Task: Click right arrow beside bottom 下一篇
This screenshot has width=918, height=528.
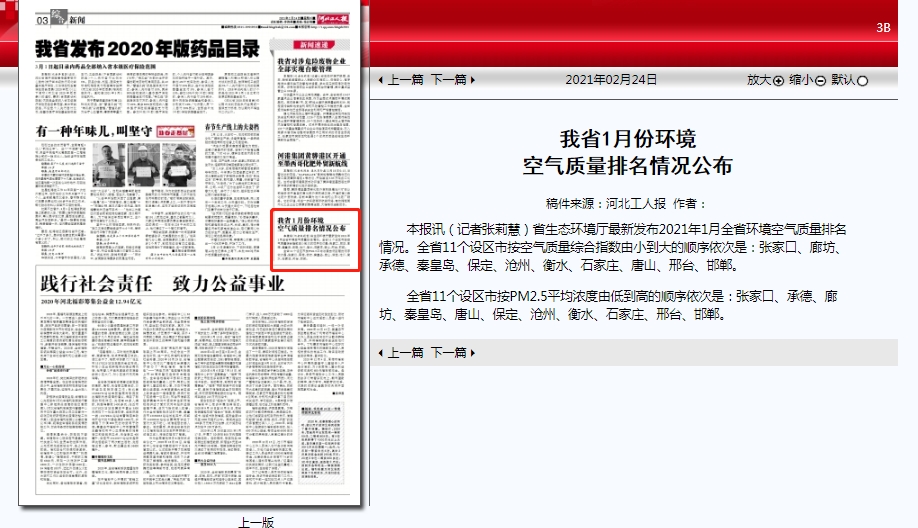Action: click(x=472, y=353)
